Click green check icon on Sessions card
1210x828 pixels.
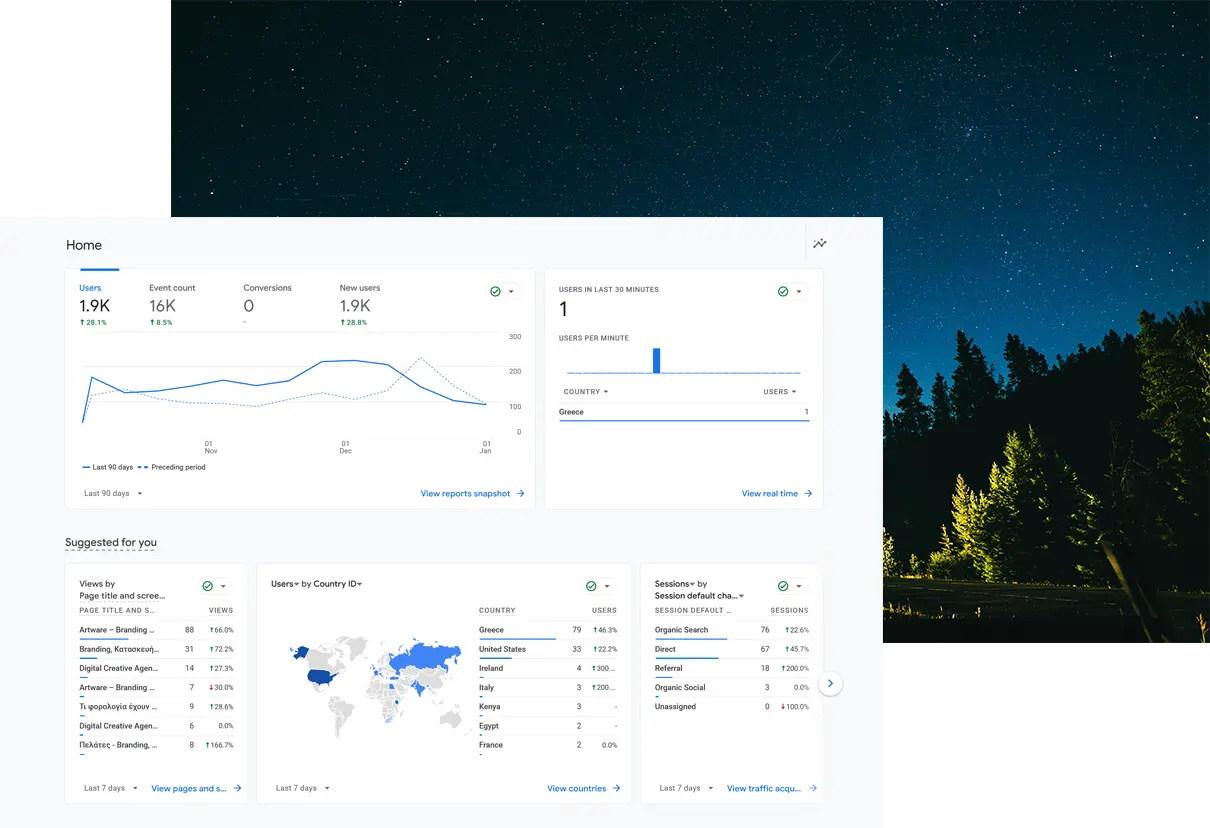[x=783, y=586]
